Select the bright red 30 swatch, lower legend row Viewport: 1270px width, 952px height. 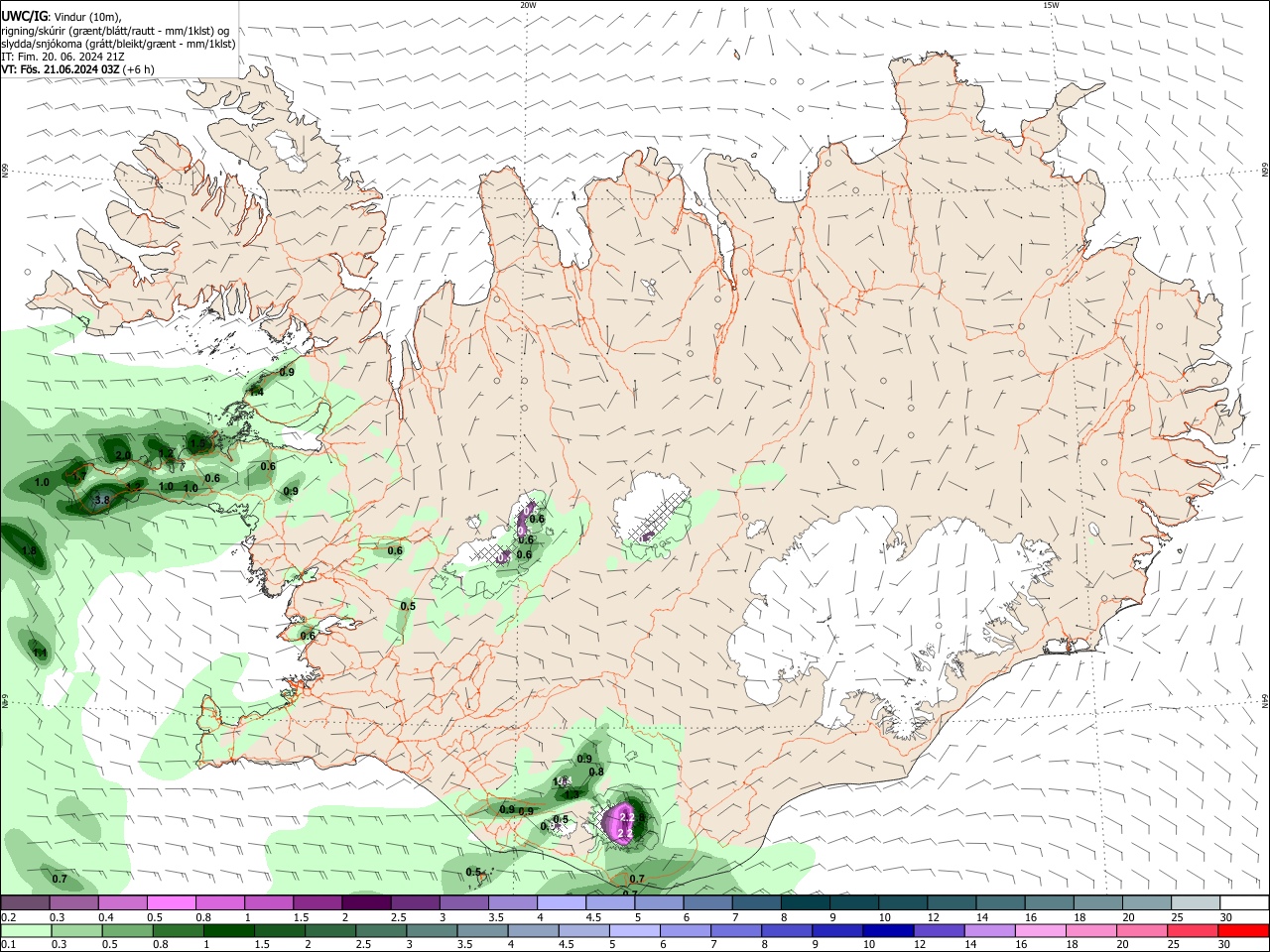click(x=1242, y=930)
